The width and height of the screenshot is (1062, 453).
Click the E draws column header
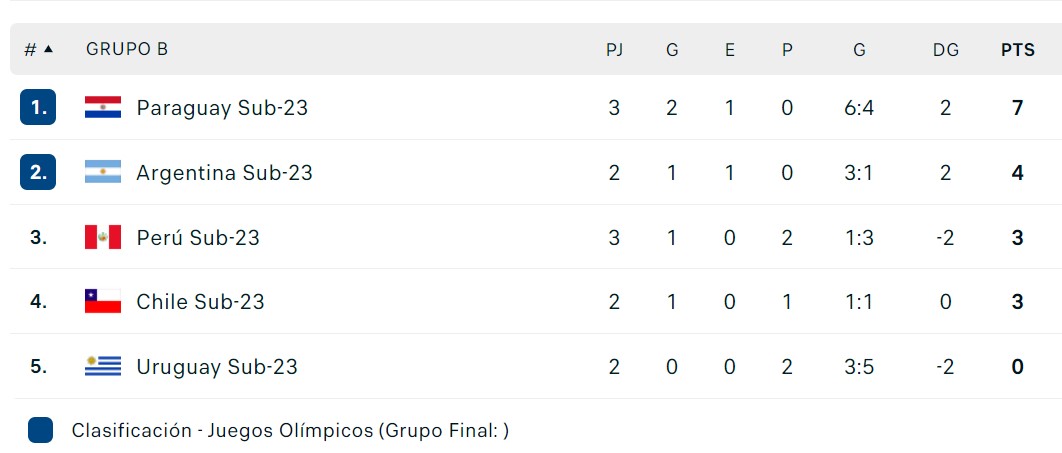point(729,49)
